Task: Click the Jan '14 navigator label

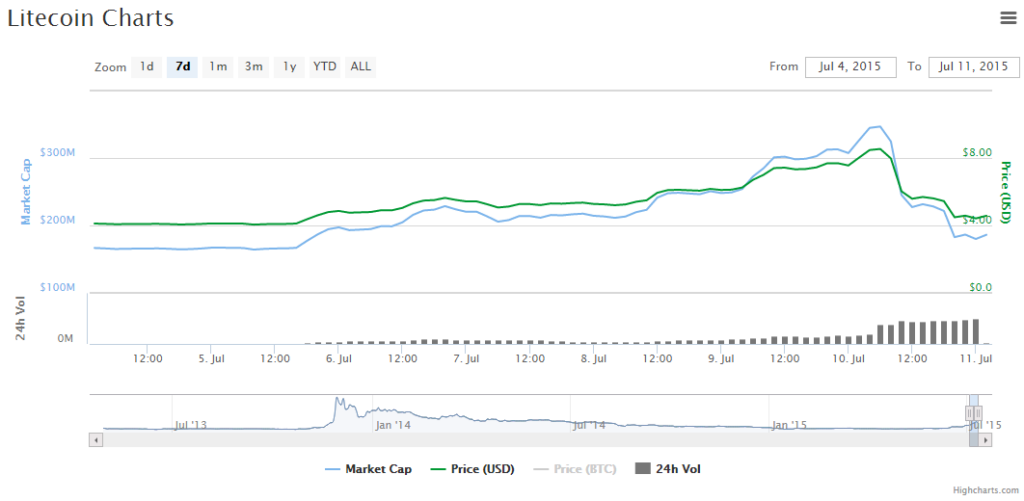Action: (x=394, y=425)
